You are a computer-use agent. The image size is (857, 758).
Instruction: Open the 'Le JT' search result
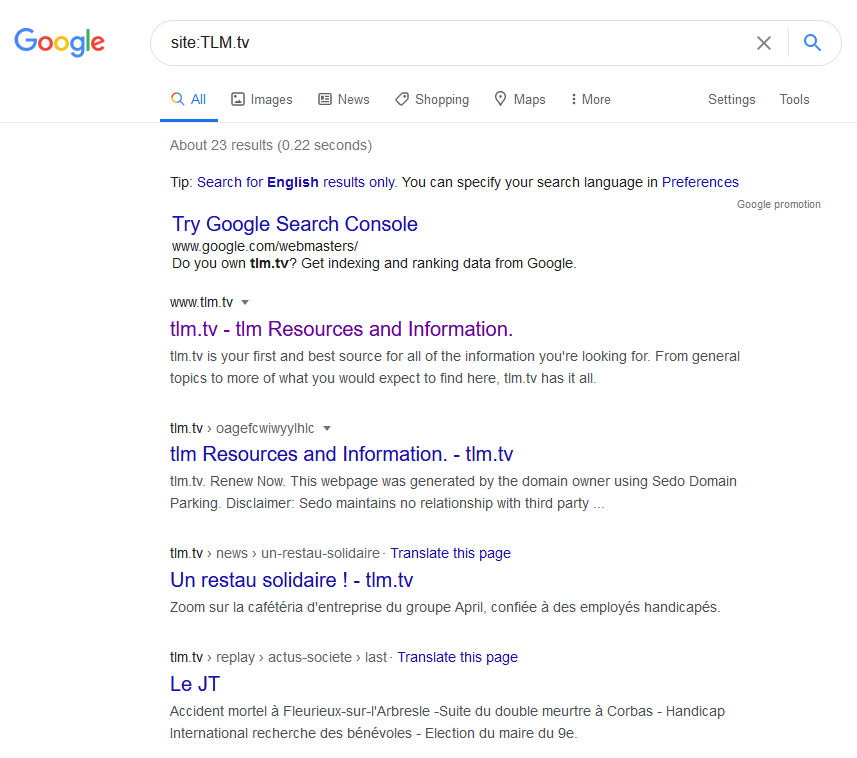pos(195,684)
